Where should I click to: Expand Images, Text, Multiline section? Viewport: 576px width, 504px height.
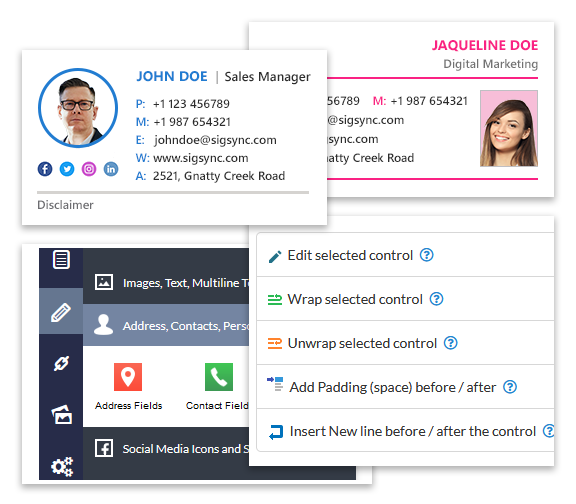(x=166, y=282)
